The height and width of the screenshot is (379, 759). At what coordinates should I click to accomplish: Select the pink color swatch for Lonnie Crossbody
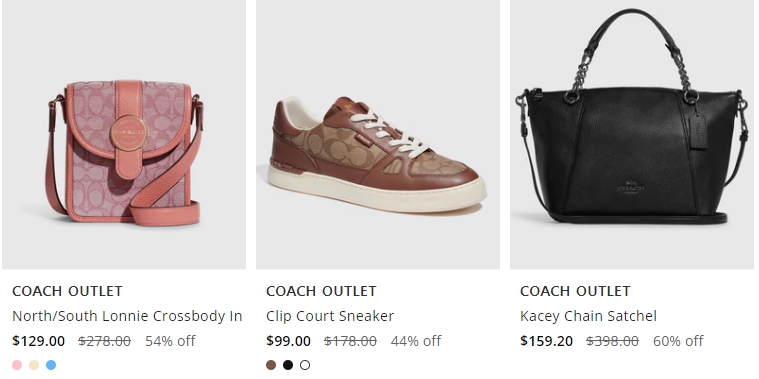(17, 365)
